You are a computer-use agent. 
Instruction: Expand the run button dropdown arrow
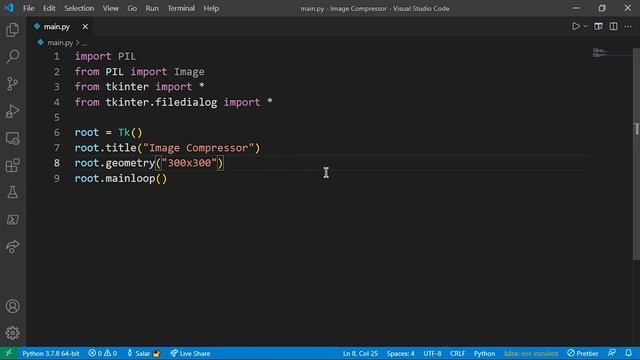(586, 27)
